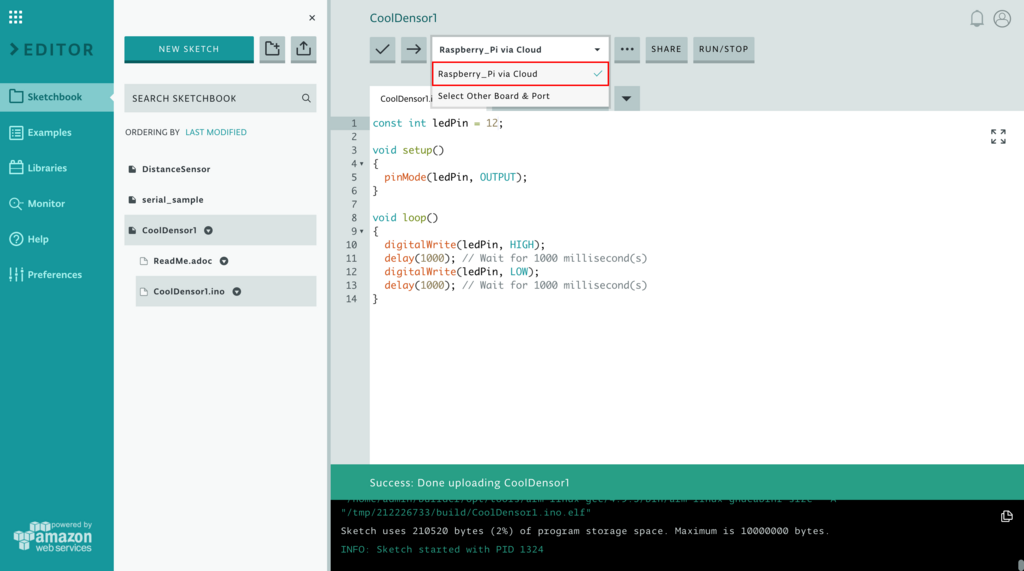
Task: Click the search magnifier icon
Action: pyautogui.click(x=306, y=98)
